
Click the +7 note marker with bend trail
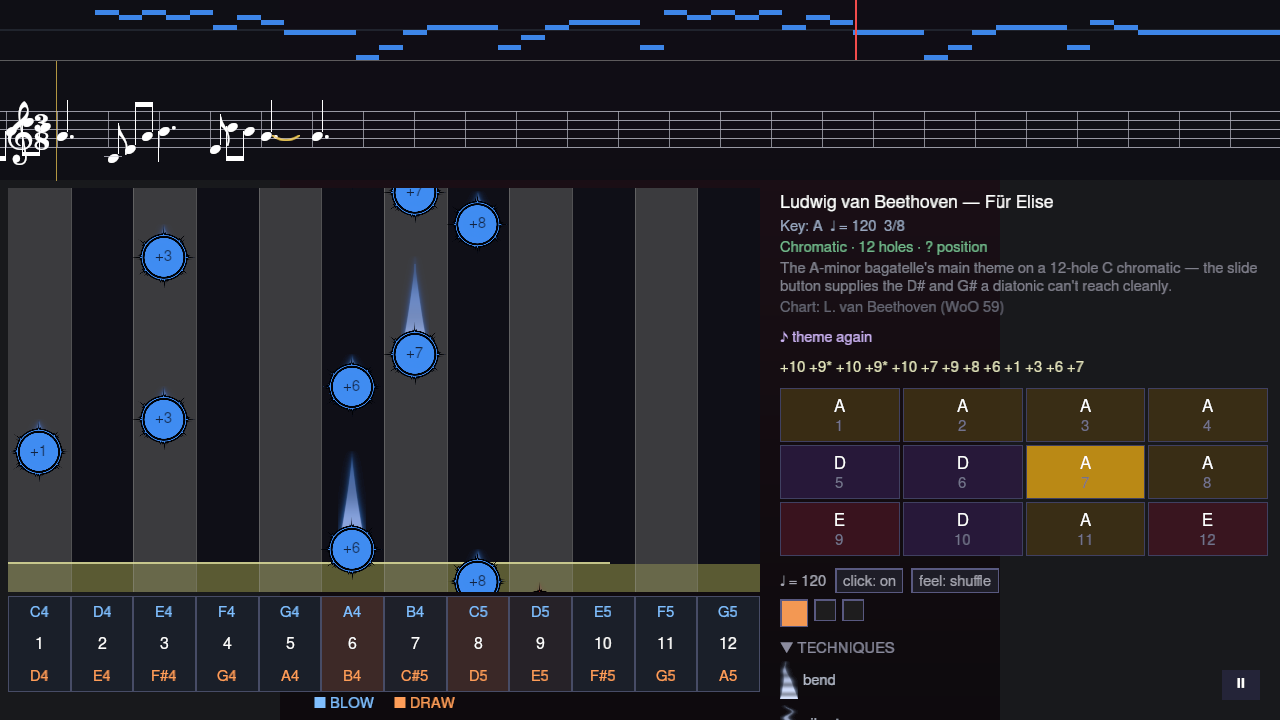point(415,354)
